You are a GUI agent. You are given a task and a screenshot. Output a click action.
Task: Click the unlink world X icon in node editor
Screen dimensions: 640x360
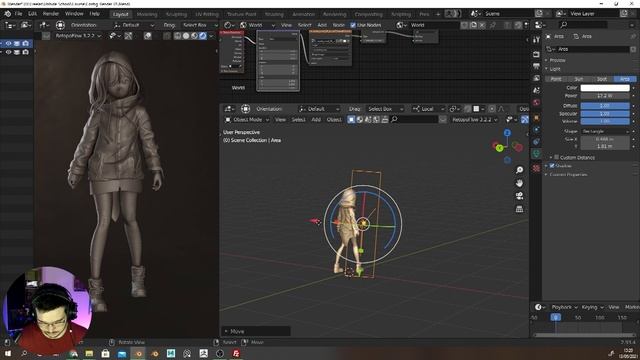(482, 25)
